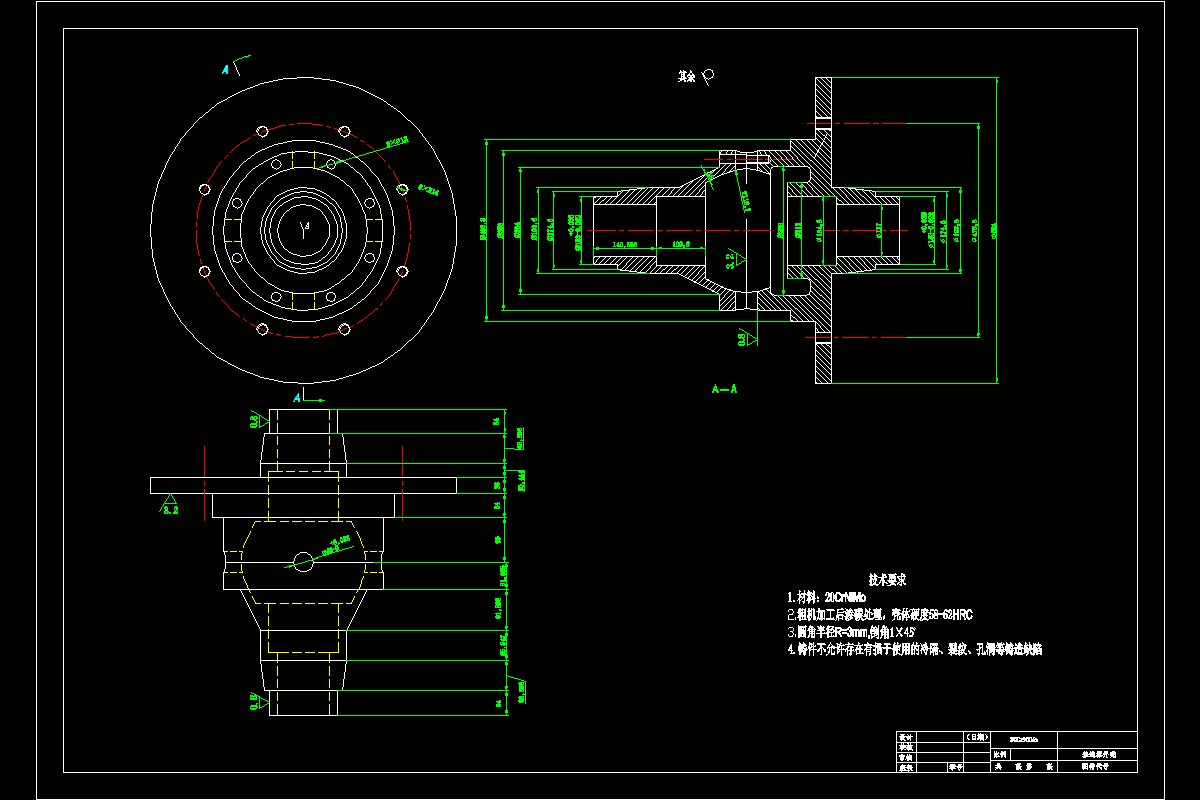Click the note with R=3mm fillet radius

tap(851, 632)
